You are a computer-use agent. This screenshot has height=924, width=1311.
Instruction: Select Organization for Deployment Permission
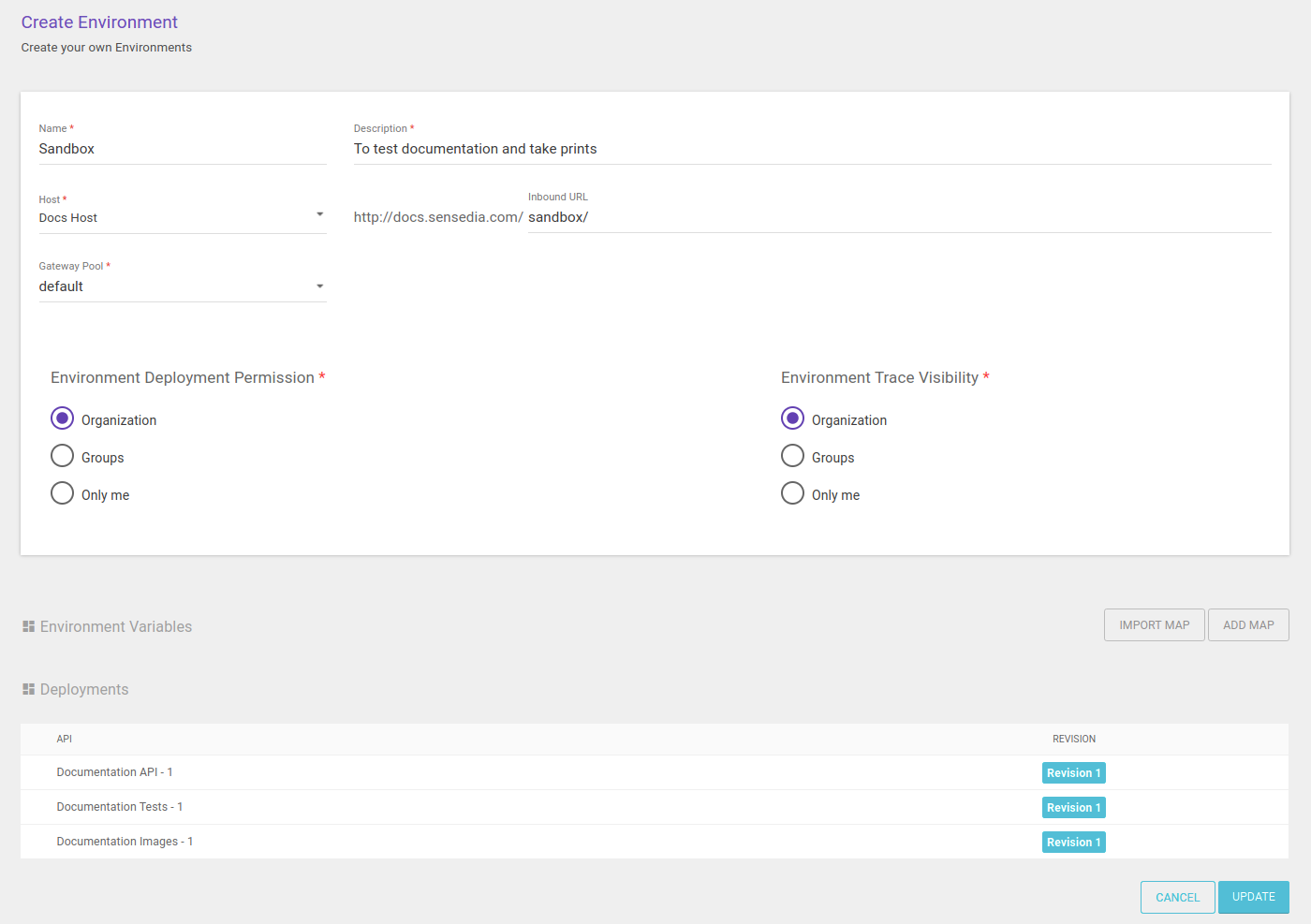coord(62,418)
